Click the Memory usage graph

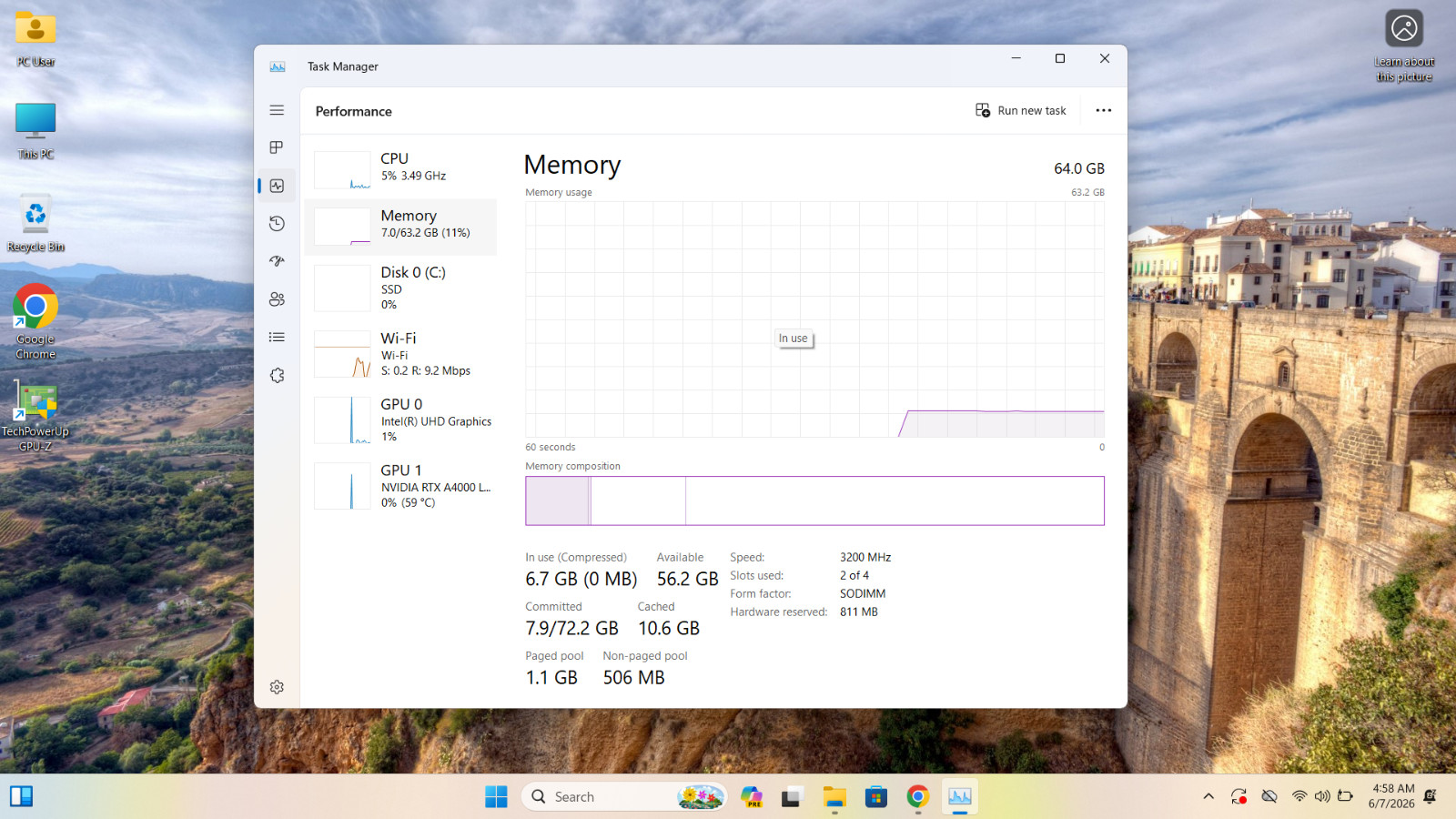click(x=814, y=319)
